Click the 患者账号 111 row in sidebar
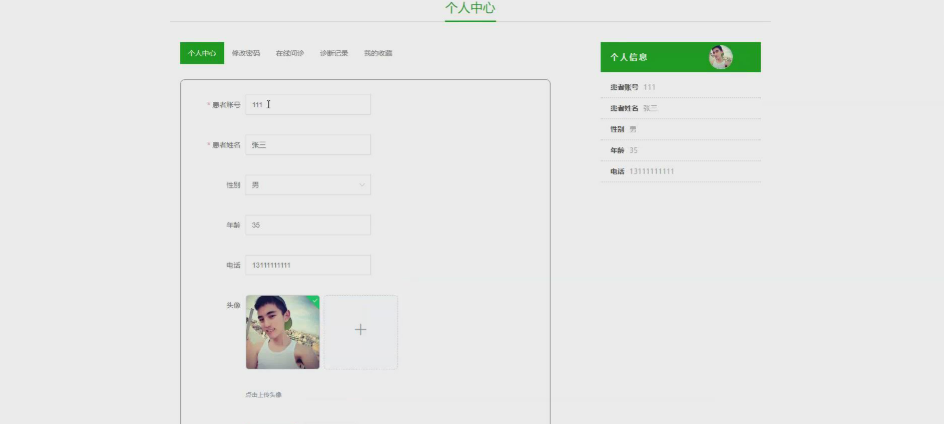 [680, 87]
